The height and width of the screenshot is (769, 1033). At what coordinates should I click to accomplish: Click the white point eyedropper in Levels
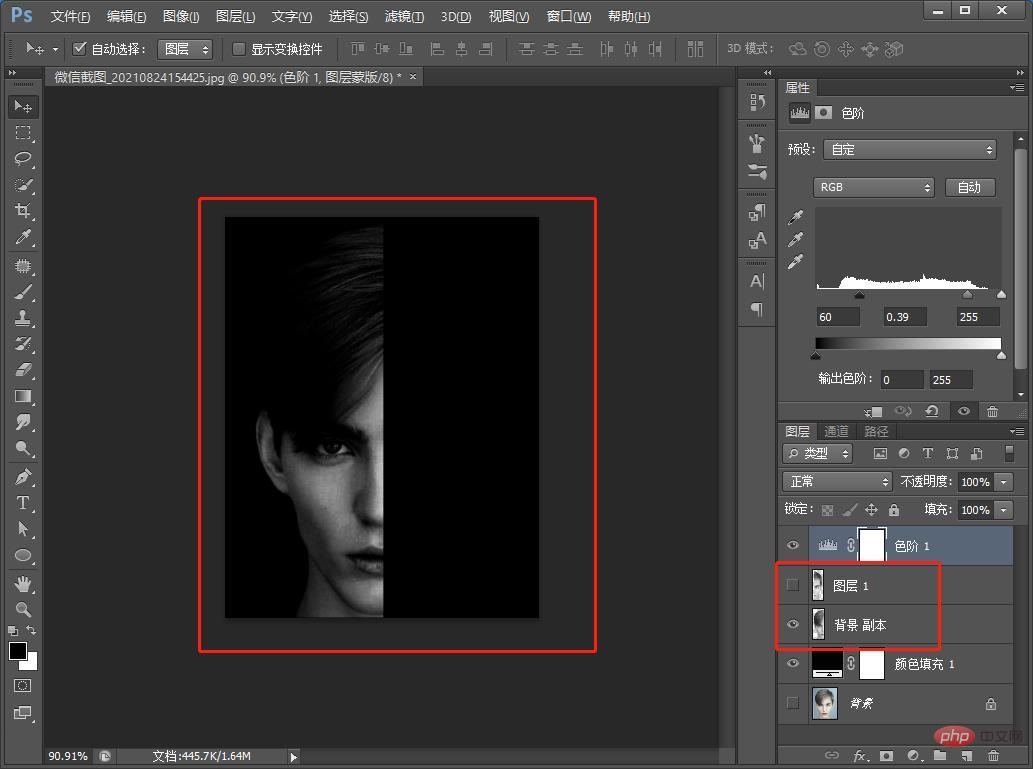796,262
